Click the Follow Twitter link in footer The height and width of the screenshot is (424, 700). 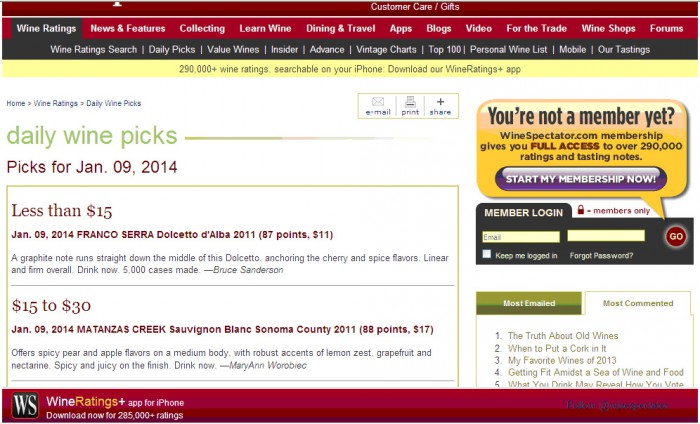tap(617, 405)
